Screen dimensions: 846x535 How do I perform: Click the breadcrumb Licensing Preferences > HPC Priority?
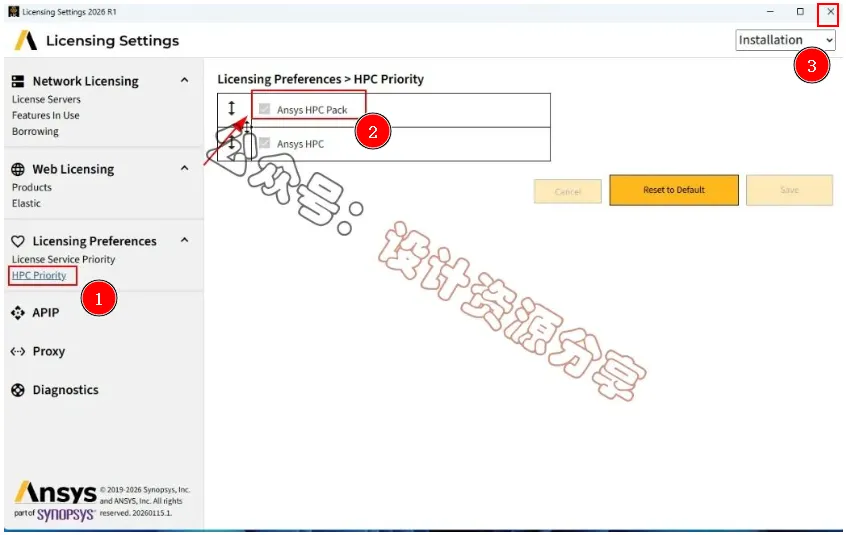(320, 79)
